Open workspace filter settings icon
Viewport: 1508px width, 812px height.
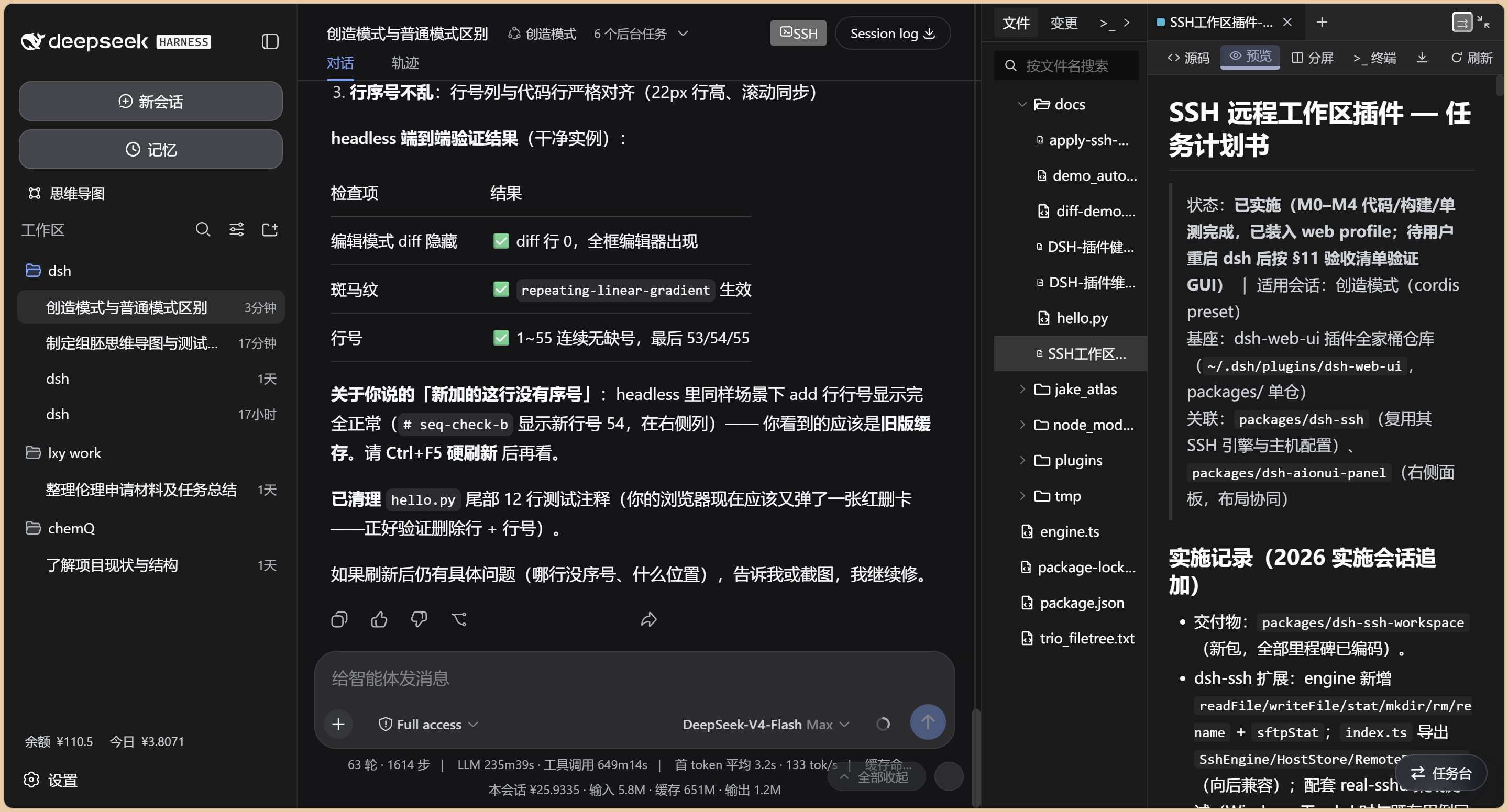(237, 229)
